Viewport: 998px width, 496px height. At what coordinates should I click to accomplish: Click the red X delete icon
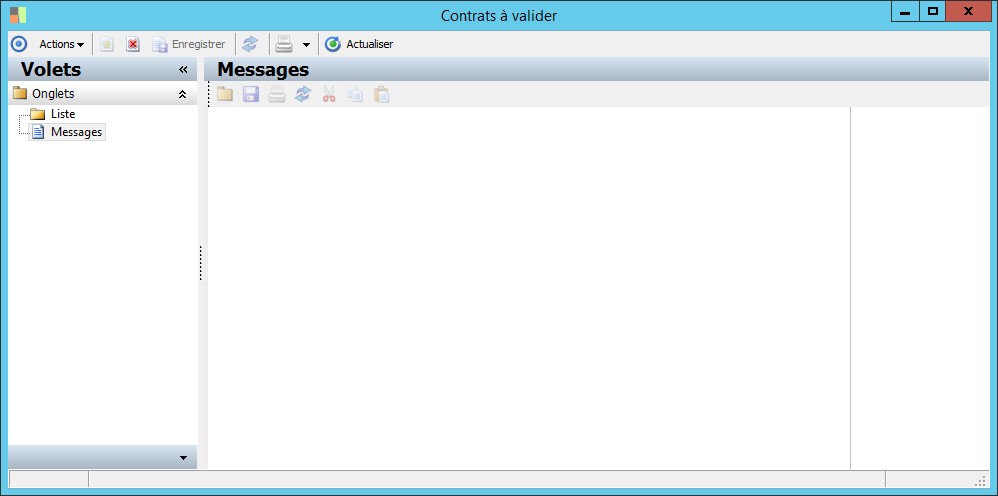pyautogui.click(x=132, y=44)
